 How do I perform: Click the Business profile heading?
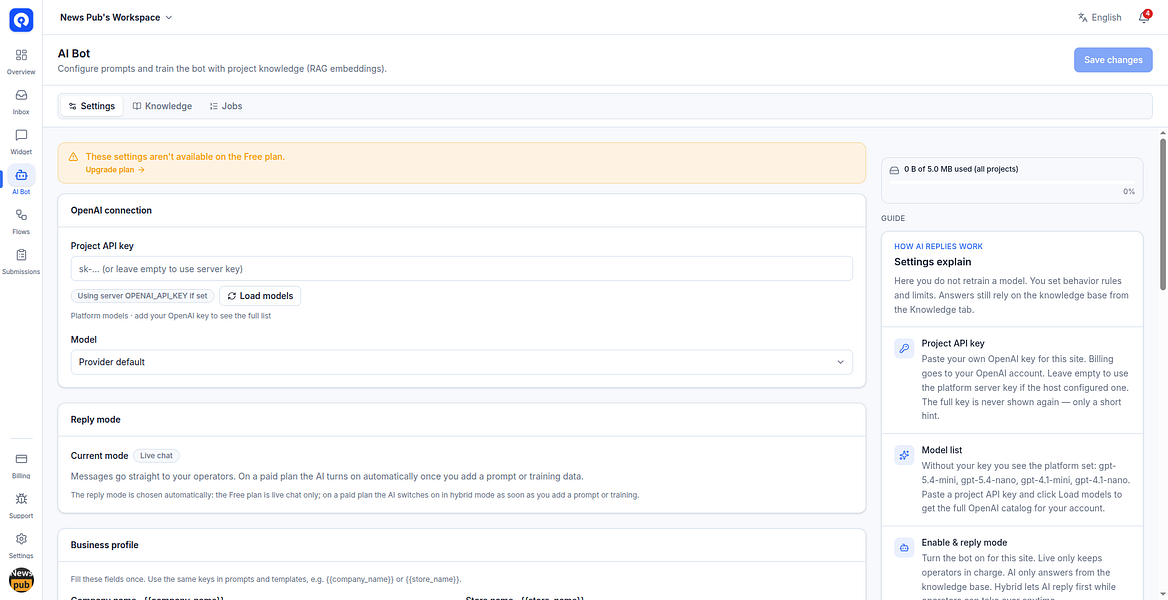click(104, 545)
